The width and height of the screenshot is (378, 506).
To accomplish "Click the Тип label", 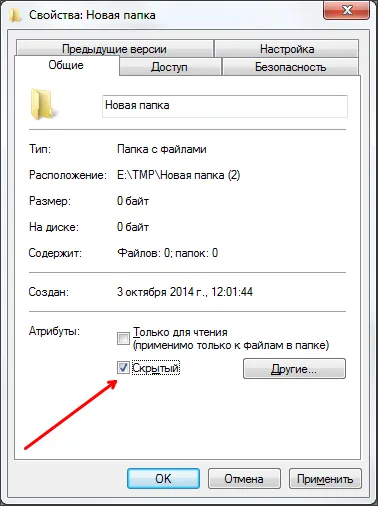I will click(40, 149).
